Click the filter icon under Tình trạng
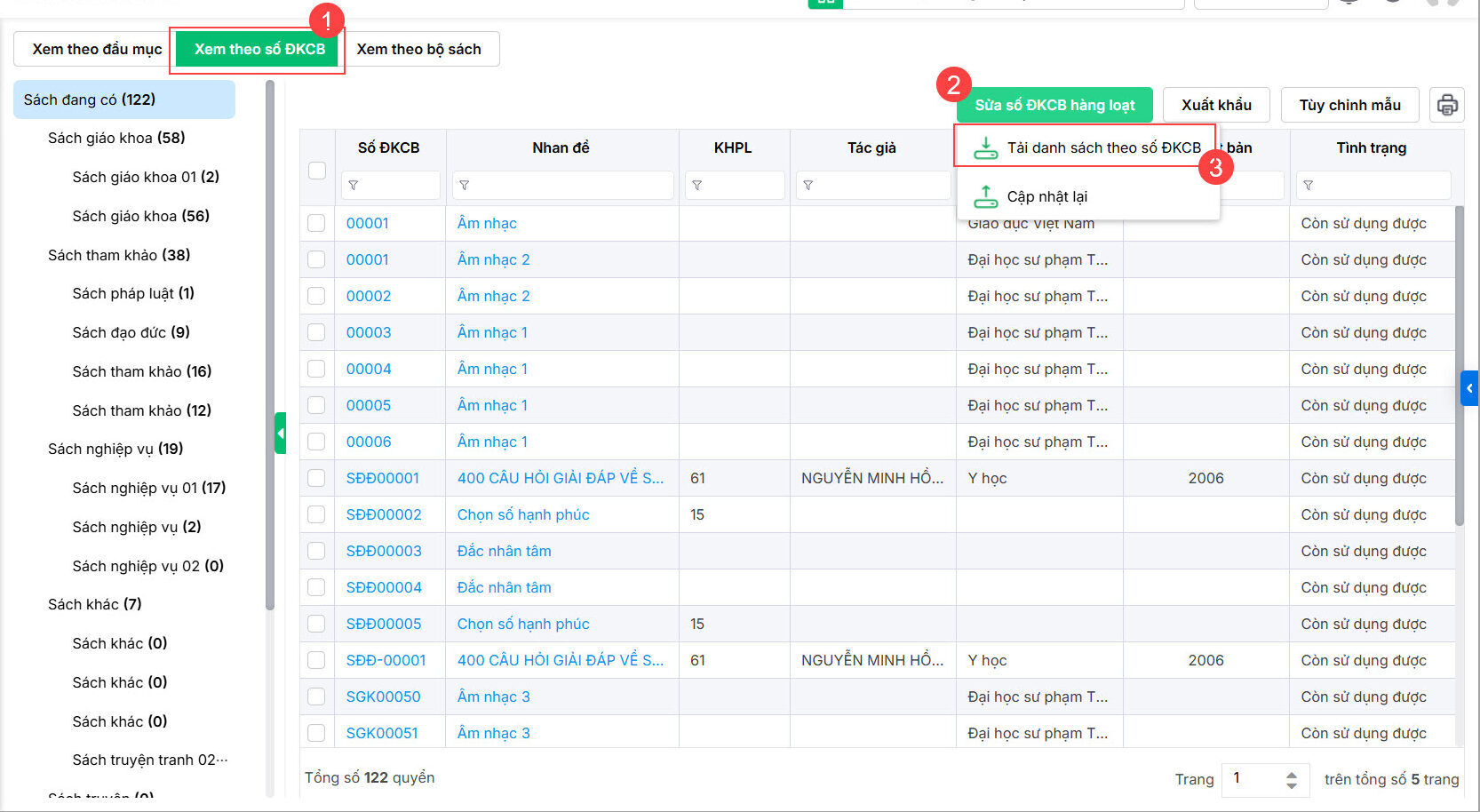This screenshot has width=1480, height=812. point(1309,185)
